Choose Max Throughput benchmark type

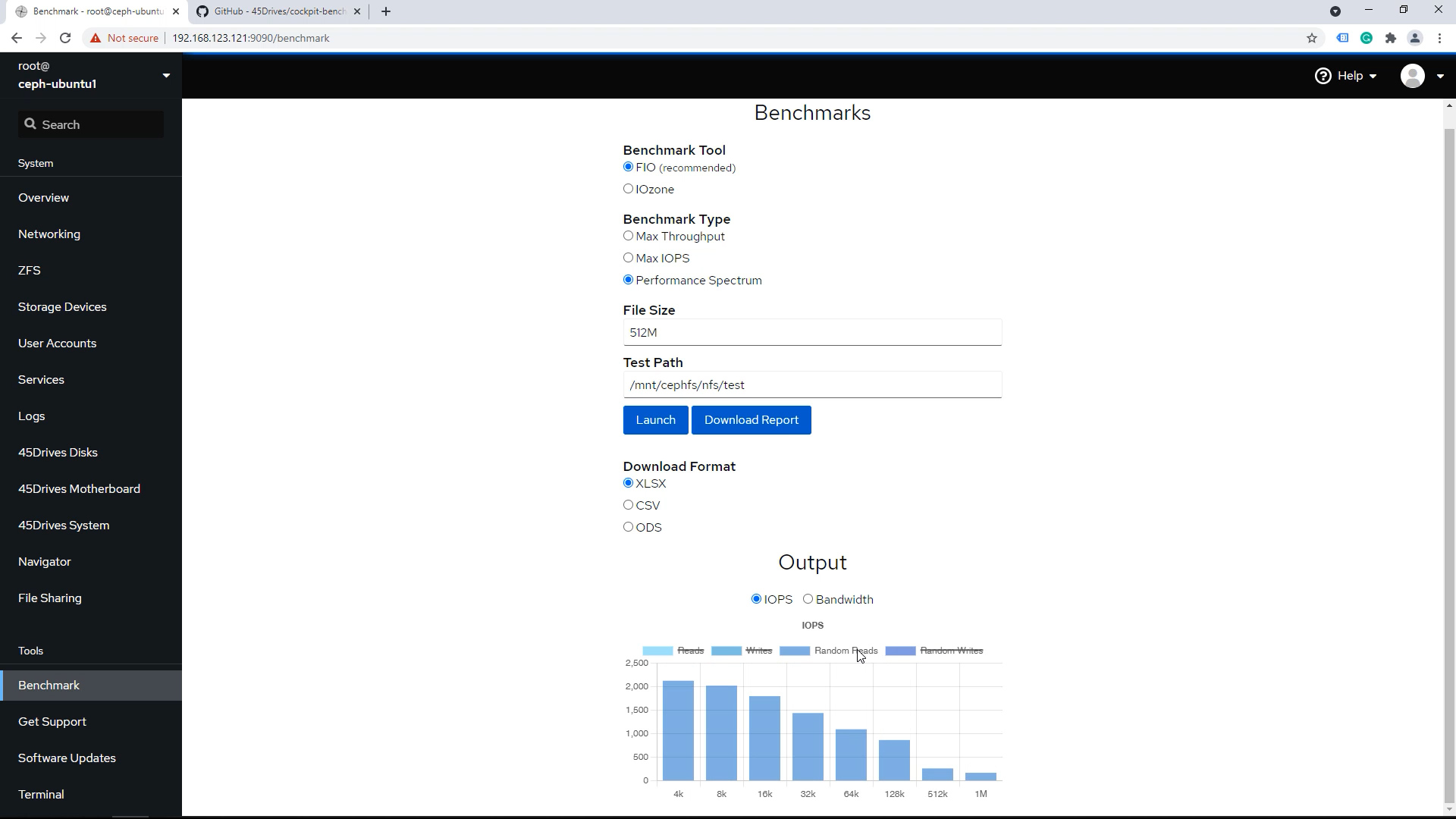coord(628,236)
